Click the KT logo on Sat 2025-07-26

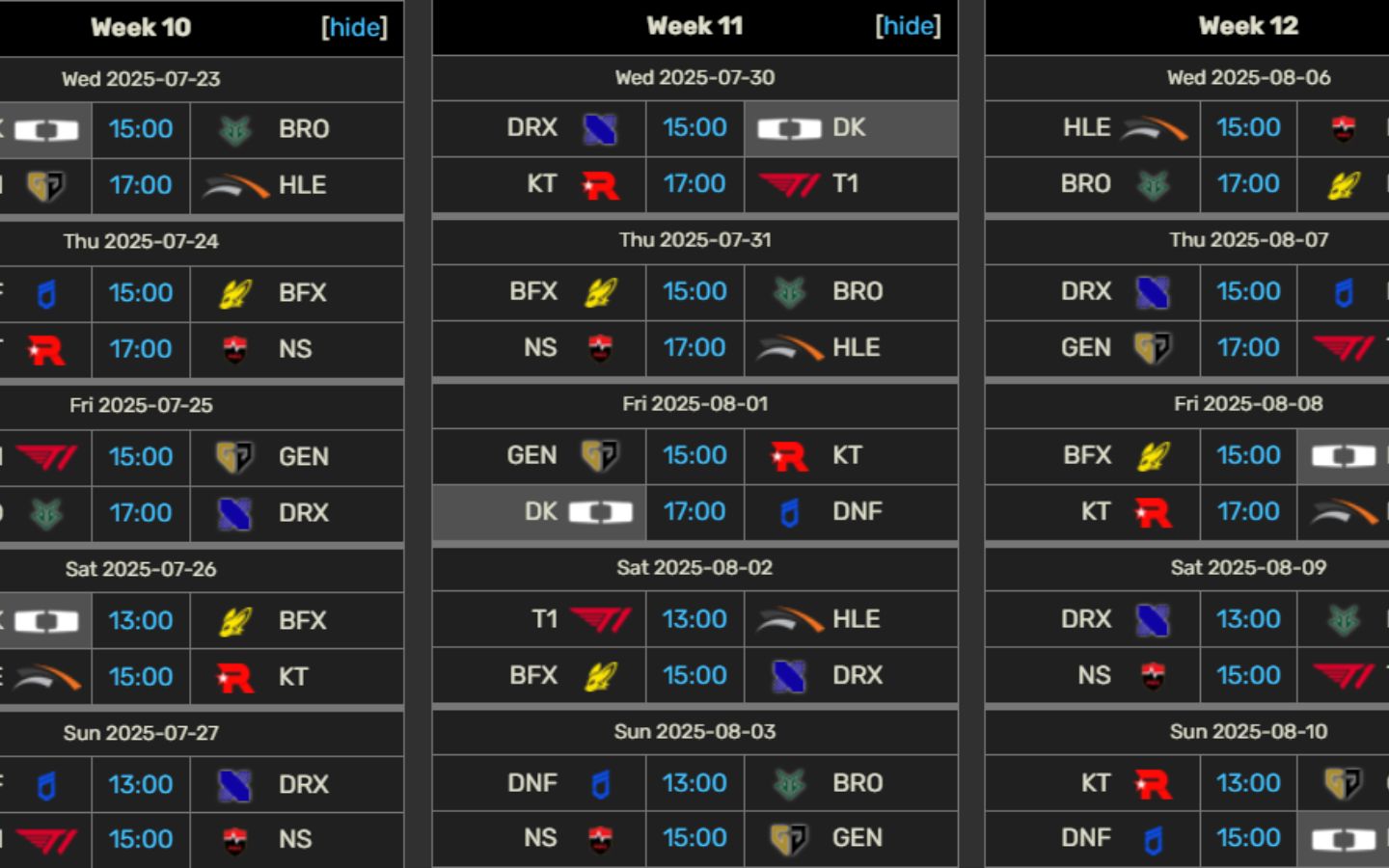tap(235, 678)
